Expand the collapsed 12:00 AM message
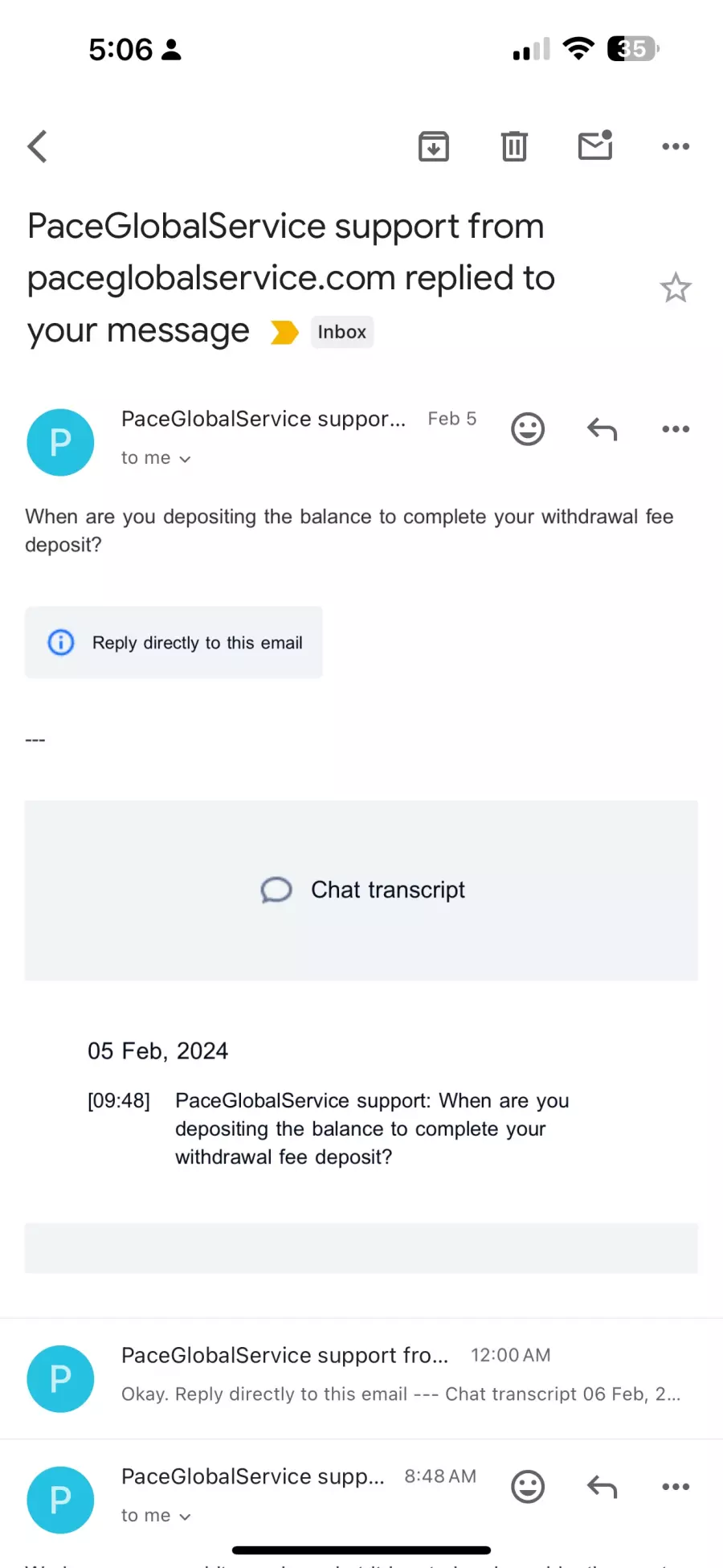This screenshot has width=723, height=1568. [x=361, y=1378]
